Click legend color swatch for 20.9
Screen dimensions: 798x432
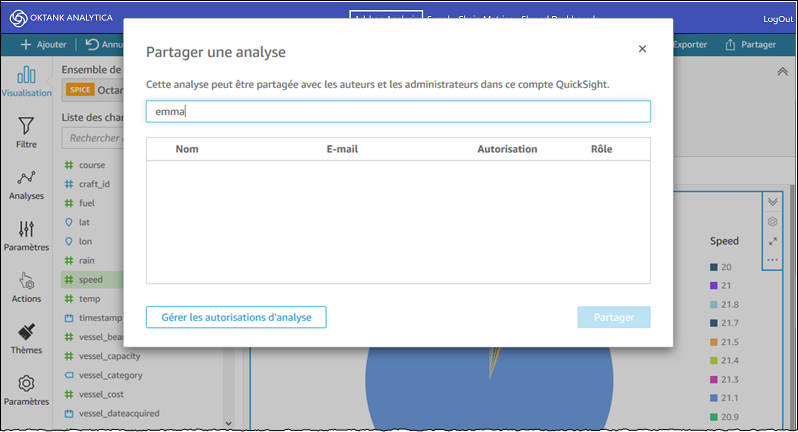click(x=714, y=417)
